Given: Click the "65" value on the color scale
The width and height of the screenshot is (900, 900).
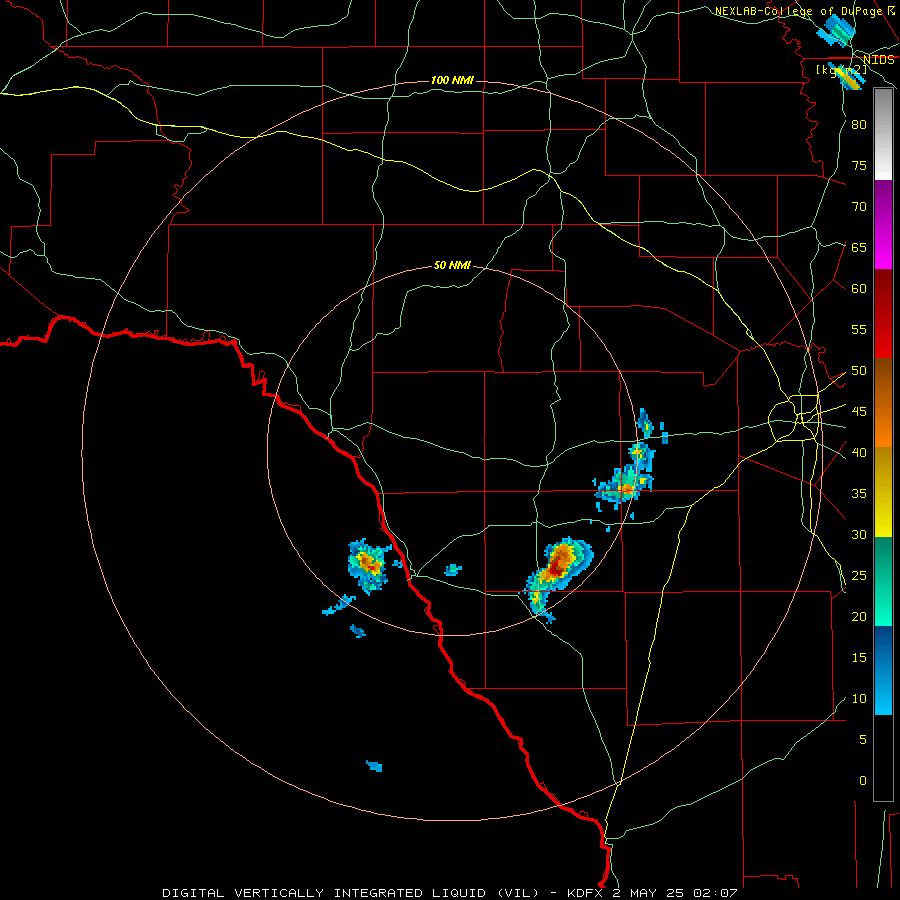Looking at the screenshot, I should tap(859, 248).
